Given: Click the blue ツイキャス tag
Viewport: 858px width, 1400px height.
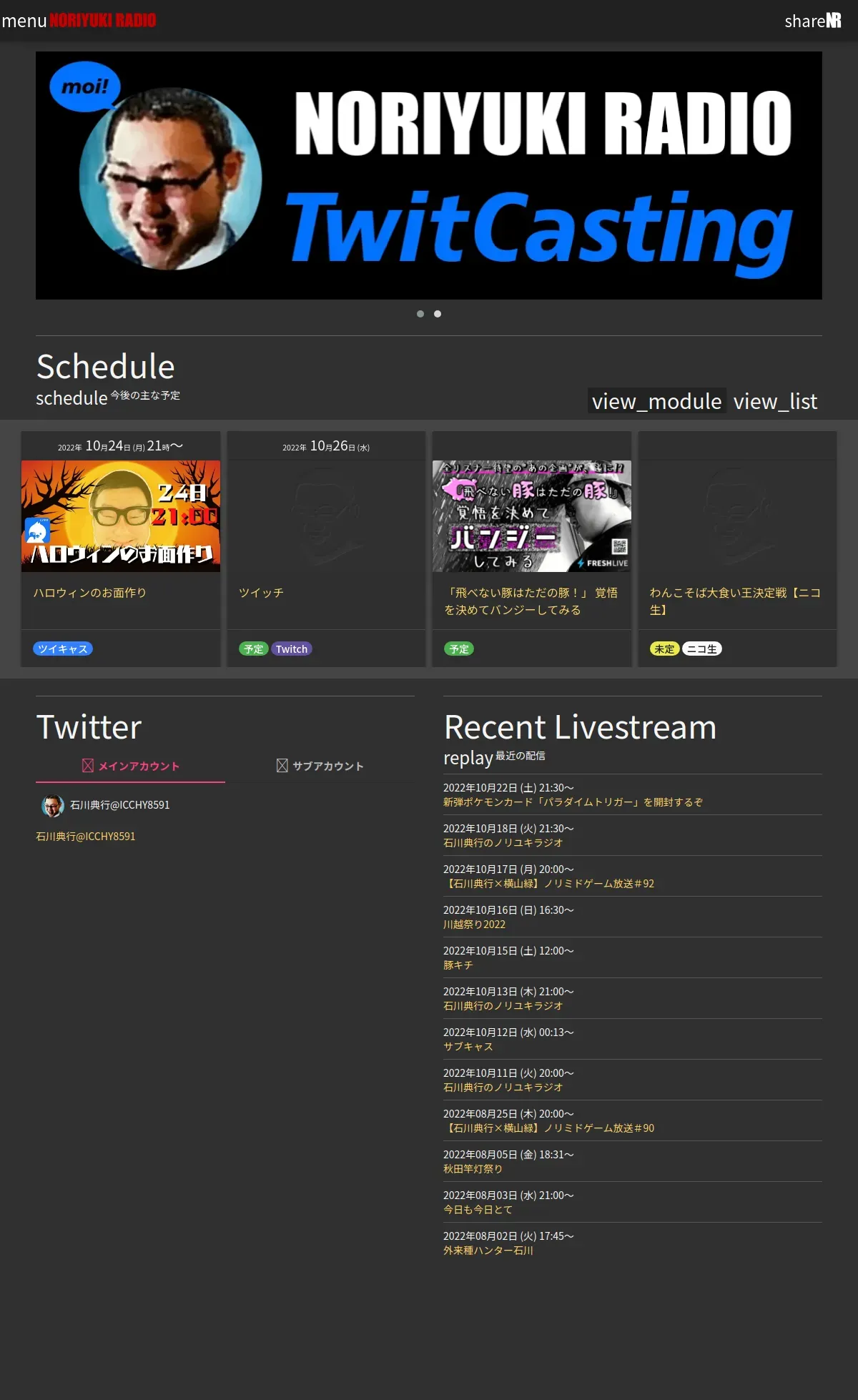Looking at the screenshot, I should [63, 649].
